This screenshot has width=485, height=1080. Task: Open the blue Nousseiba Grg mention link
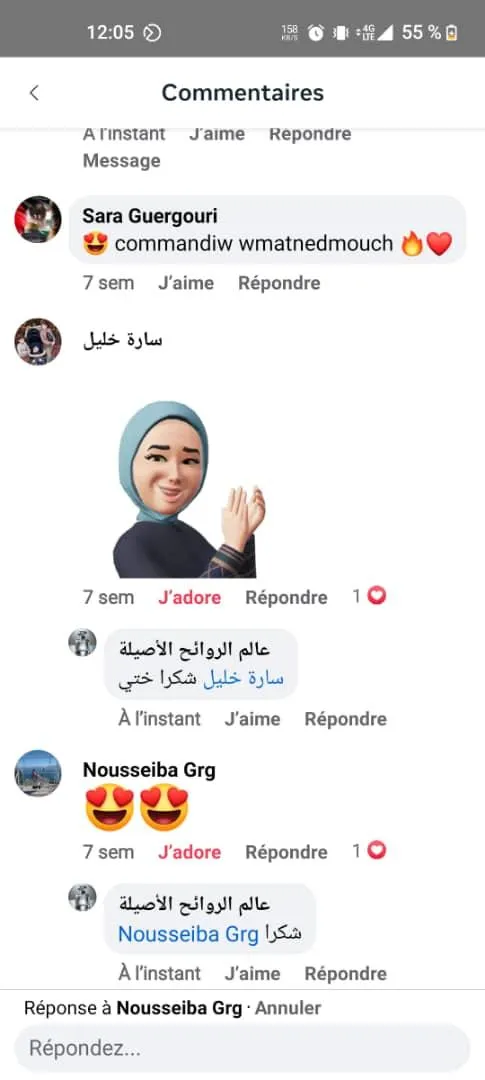point(189,935)
